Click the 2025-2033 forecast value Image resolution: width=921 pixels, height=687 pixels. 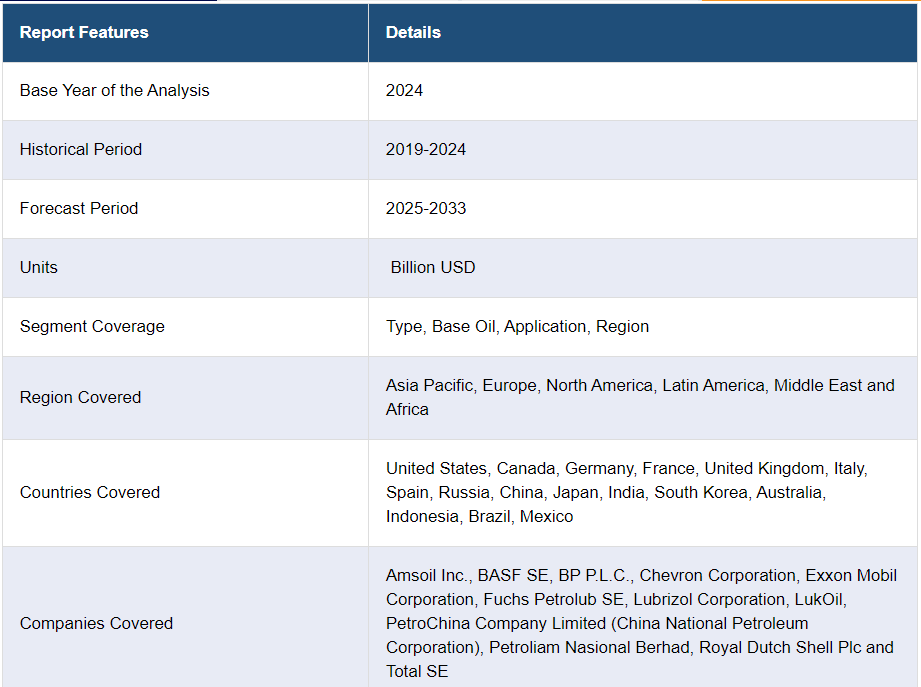[x=426, y=208]
